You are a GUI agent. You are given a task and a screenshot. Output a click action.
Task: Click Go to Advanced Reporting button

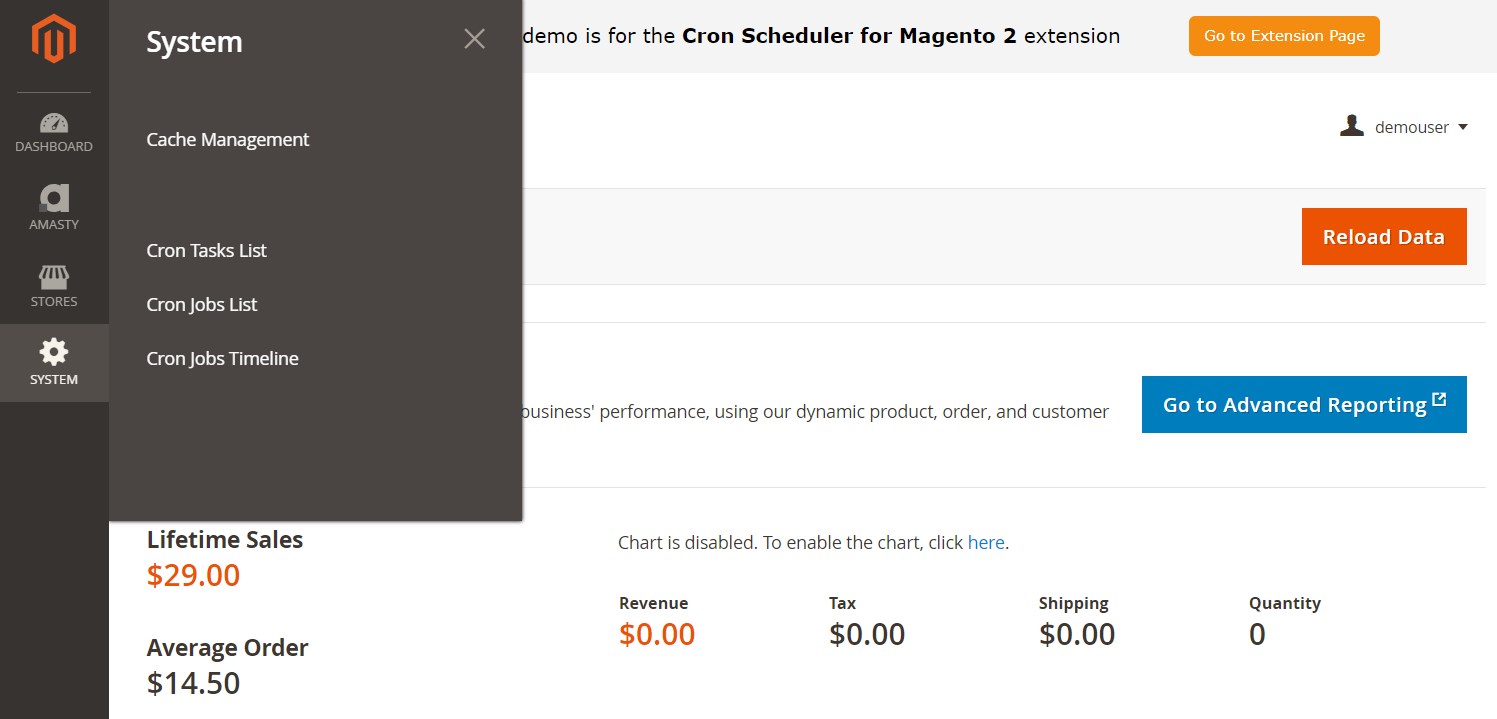pos(1304,405)
